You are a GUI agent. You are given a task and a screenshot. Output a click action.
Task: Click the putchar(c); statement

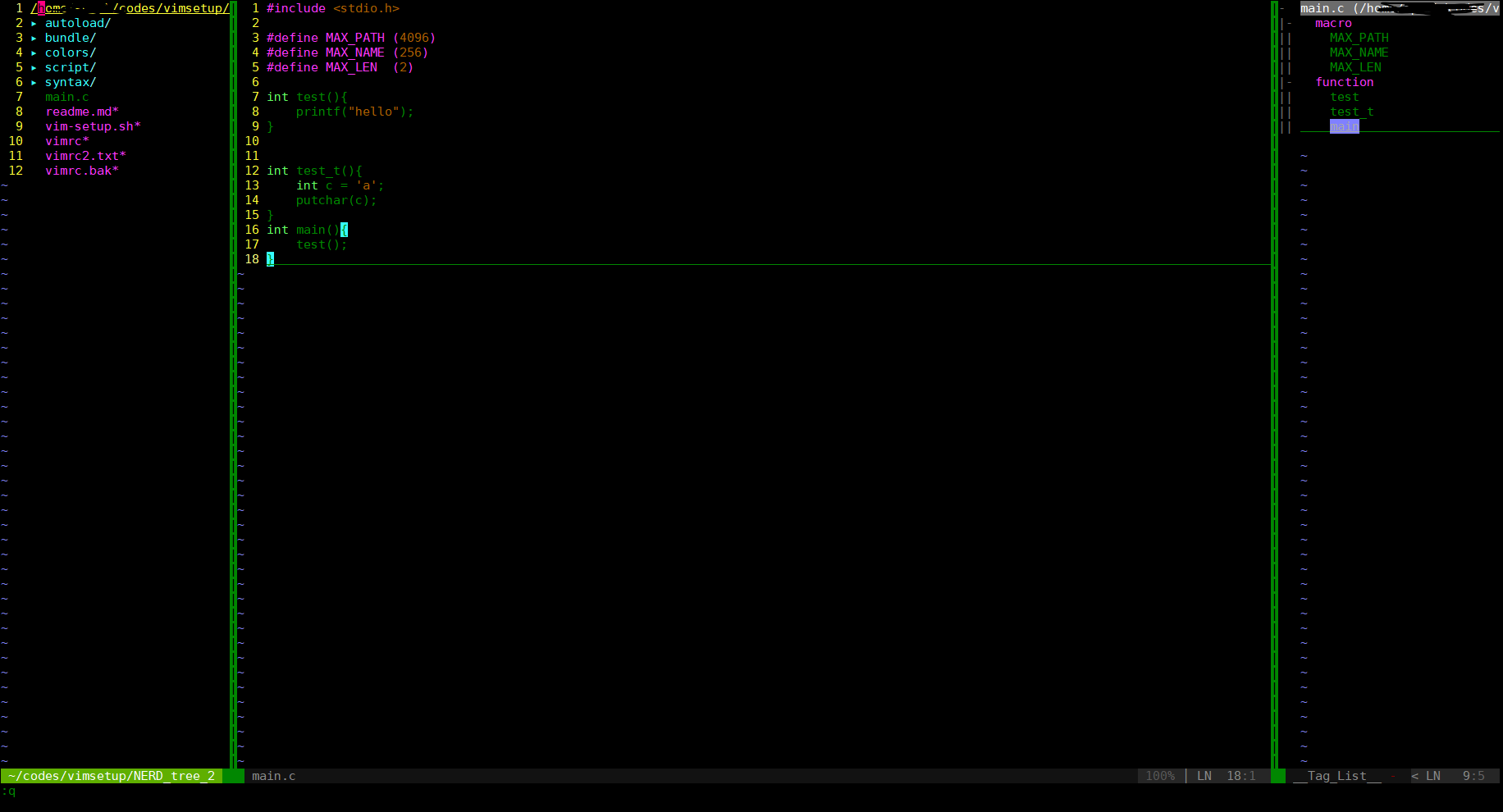pos(336,200)
